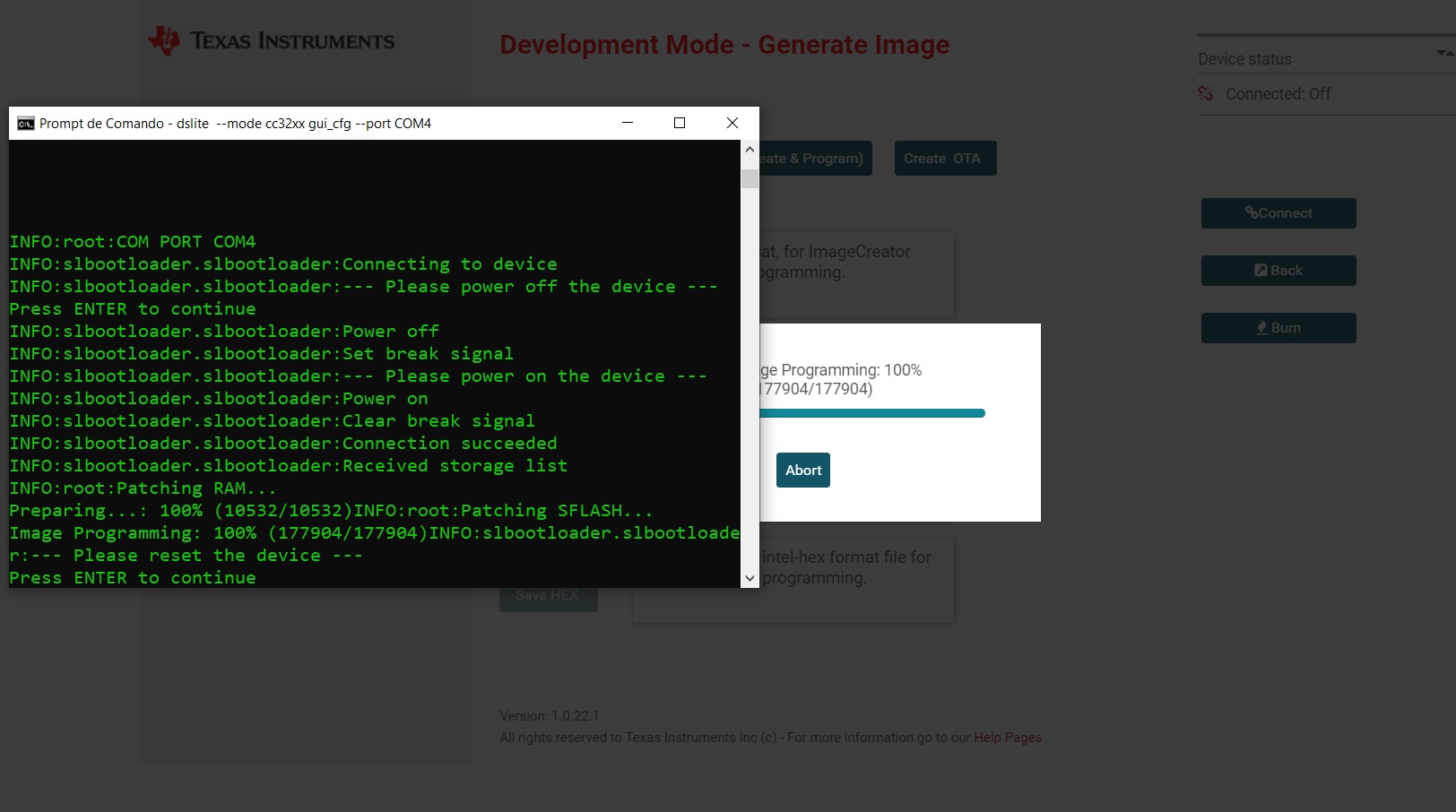Click the partially hidden Program button
This screenshot has height=812, width=1456.
point(816,159)
